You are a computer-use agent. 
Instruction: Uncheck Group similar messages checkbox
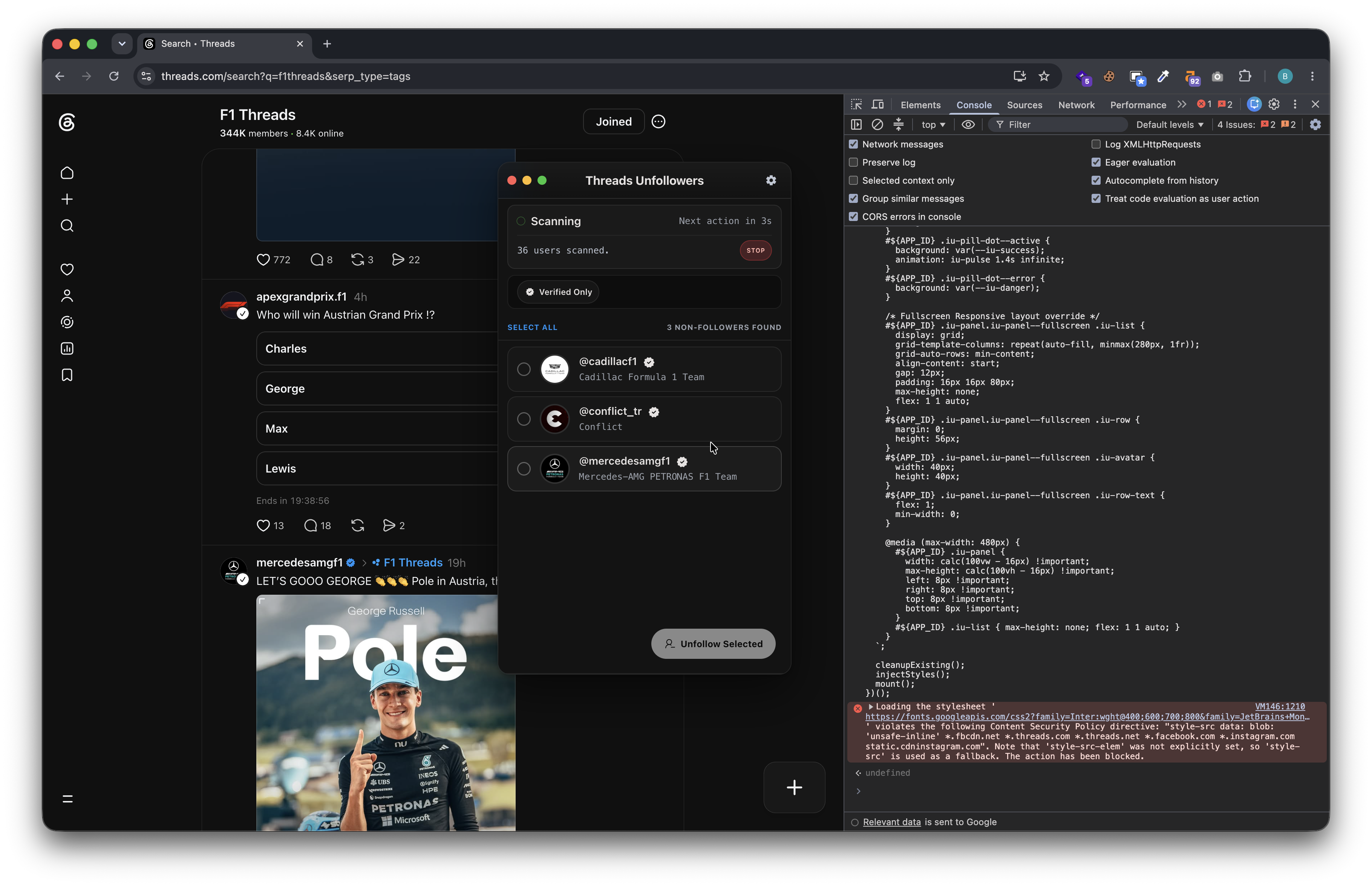pyautogui.click(x=853, y=199)
